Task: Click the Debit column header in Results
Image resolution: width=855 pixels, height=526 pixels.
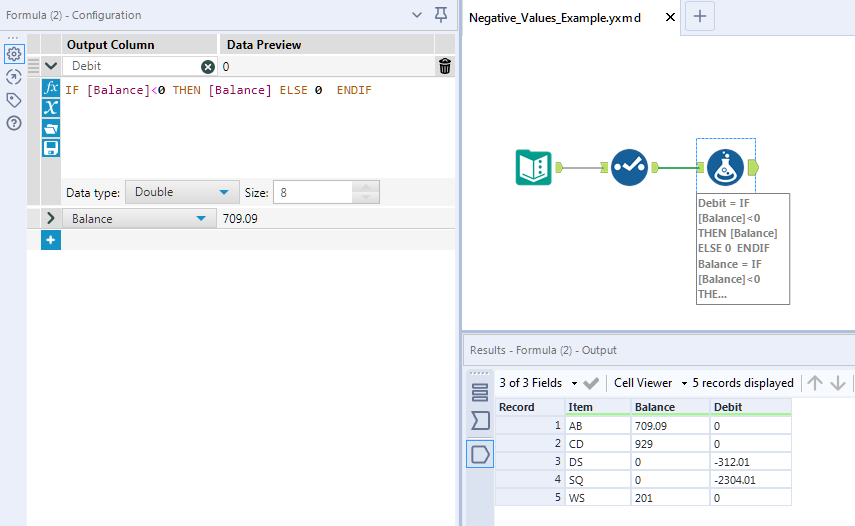Action: [750, 407]
